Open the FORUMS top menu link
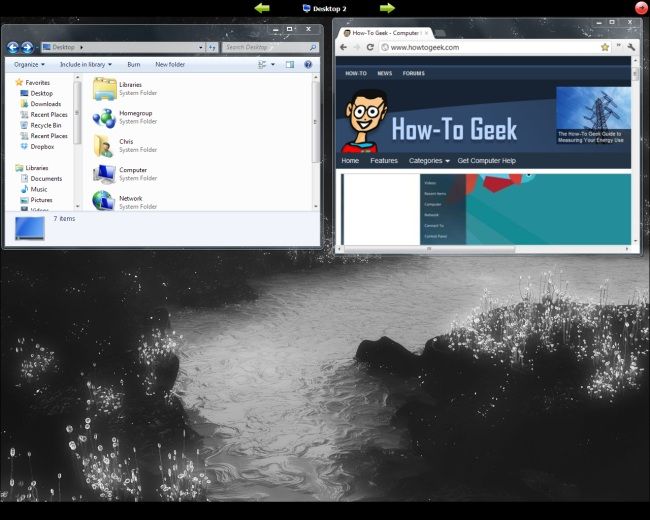This screenshot has height=520, width=650. pos(414,73)
